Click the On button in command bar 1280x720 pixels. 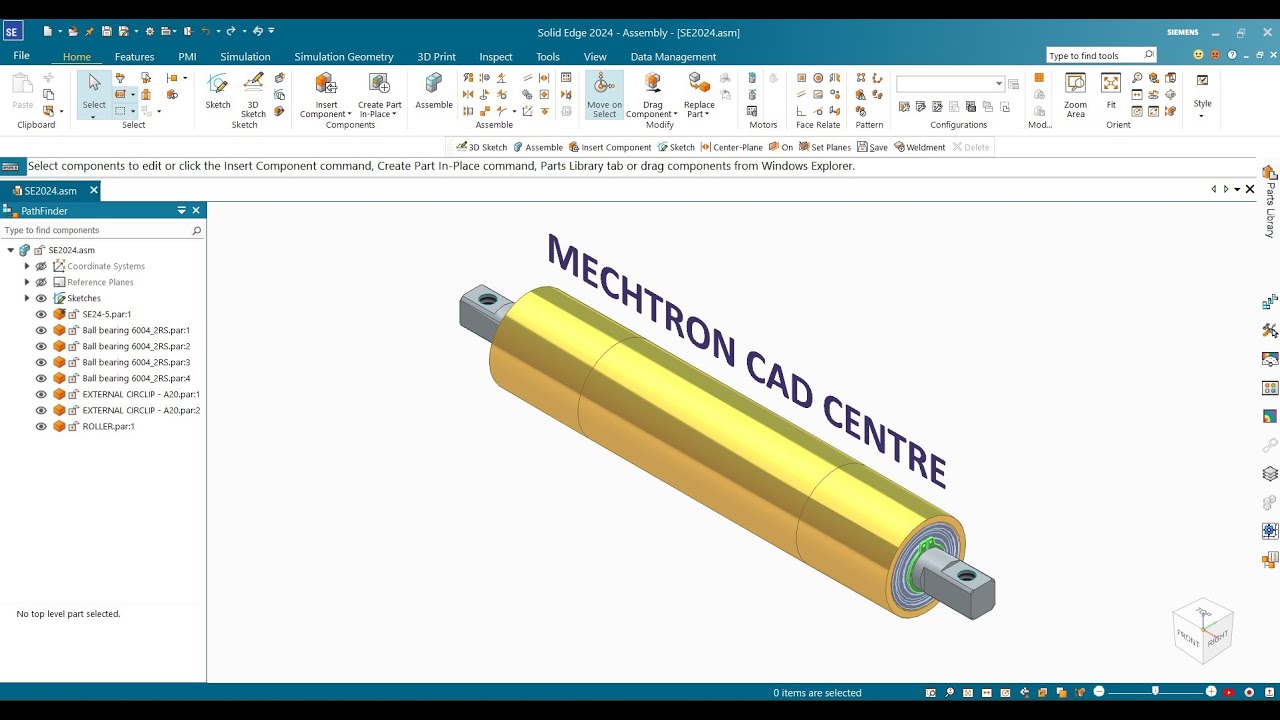tap(780, 147)
